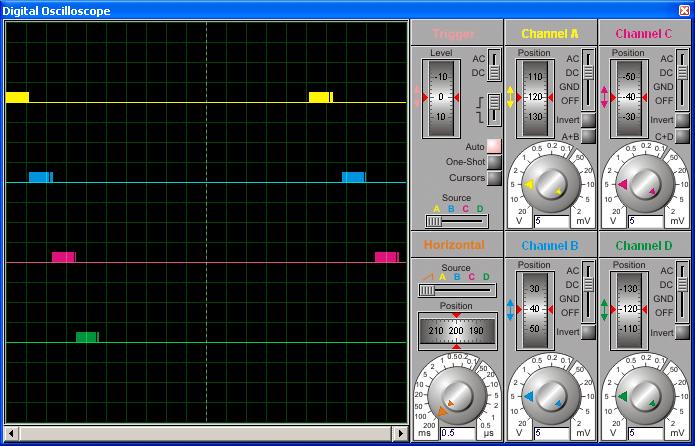Click Horizontal timebase small orange pointer
The image size is (695, 446).
(451, 403)
